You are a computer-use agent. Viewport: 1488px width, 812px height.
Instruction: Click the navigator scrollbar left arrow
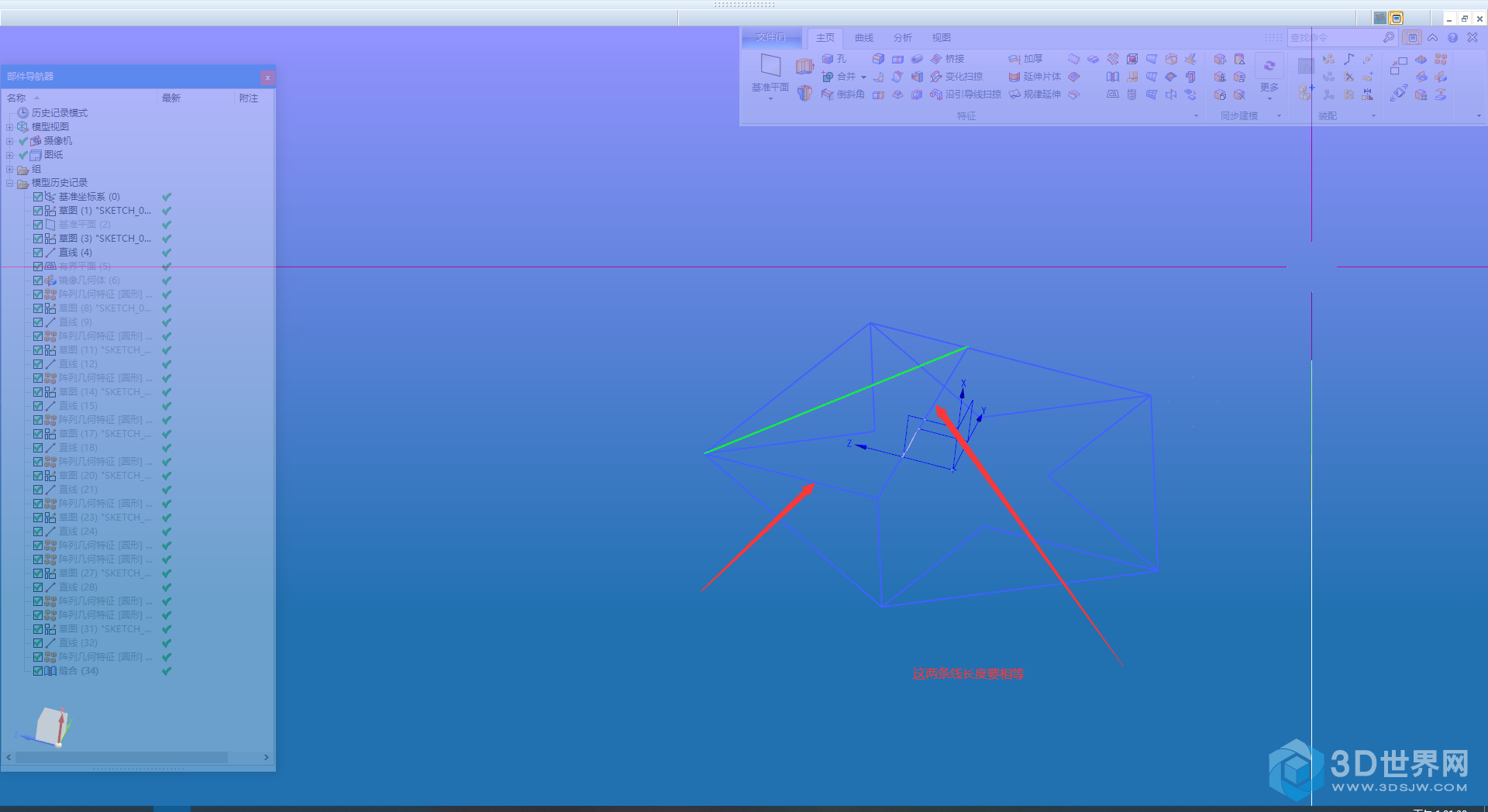click(9, 757)
